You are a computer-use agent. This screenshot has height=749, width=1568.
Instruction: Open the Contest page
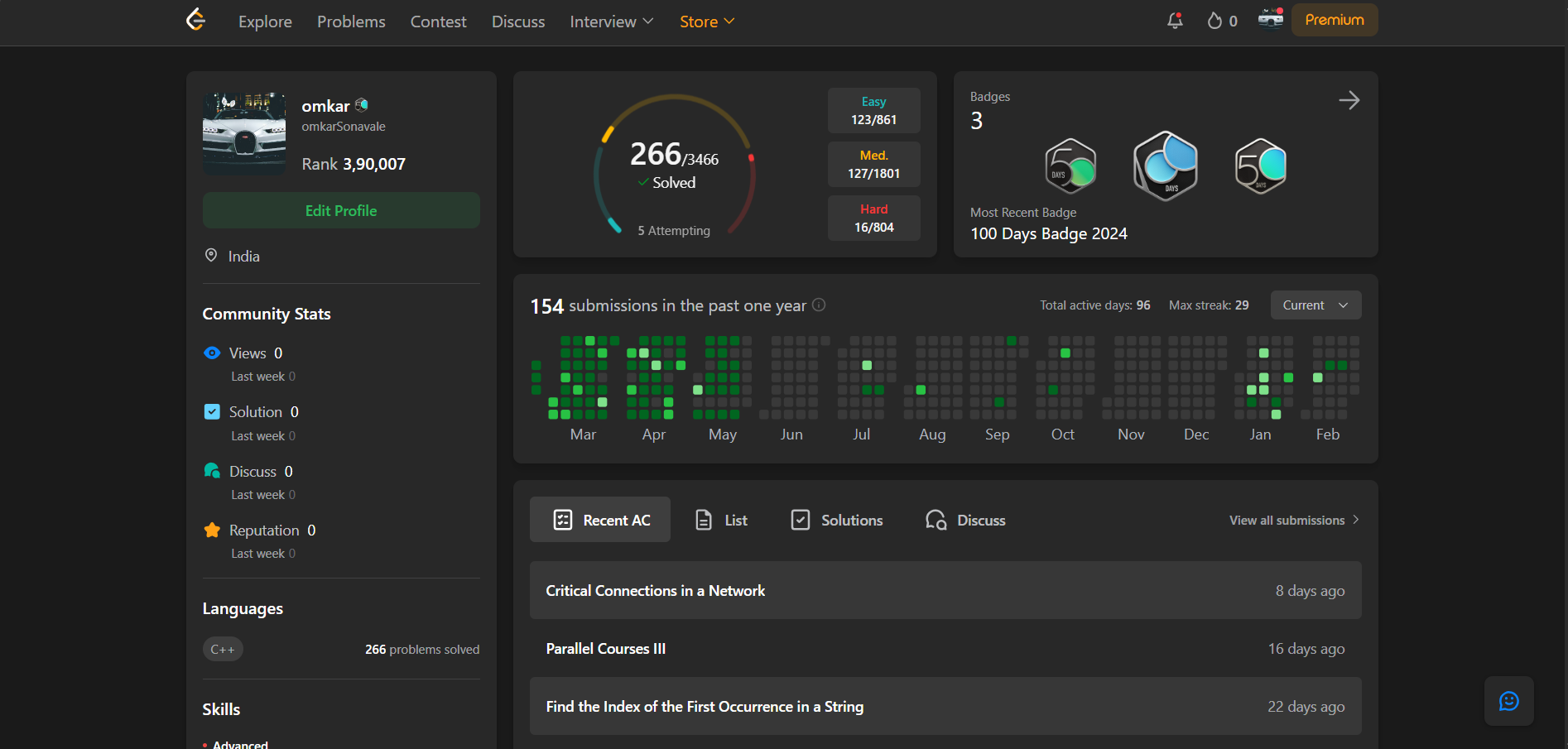tap(438, 22)
